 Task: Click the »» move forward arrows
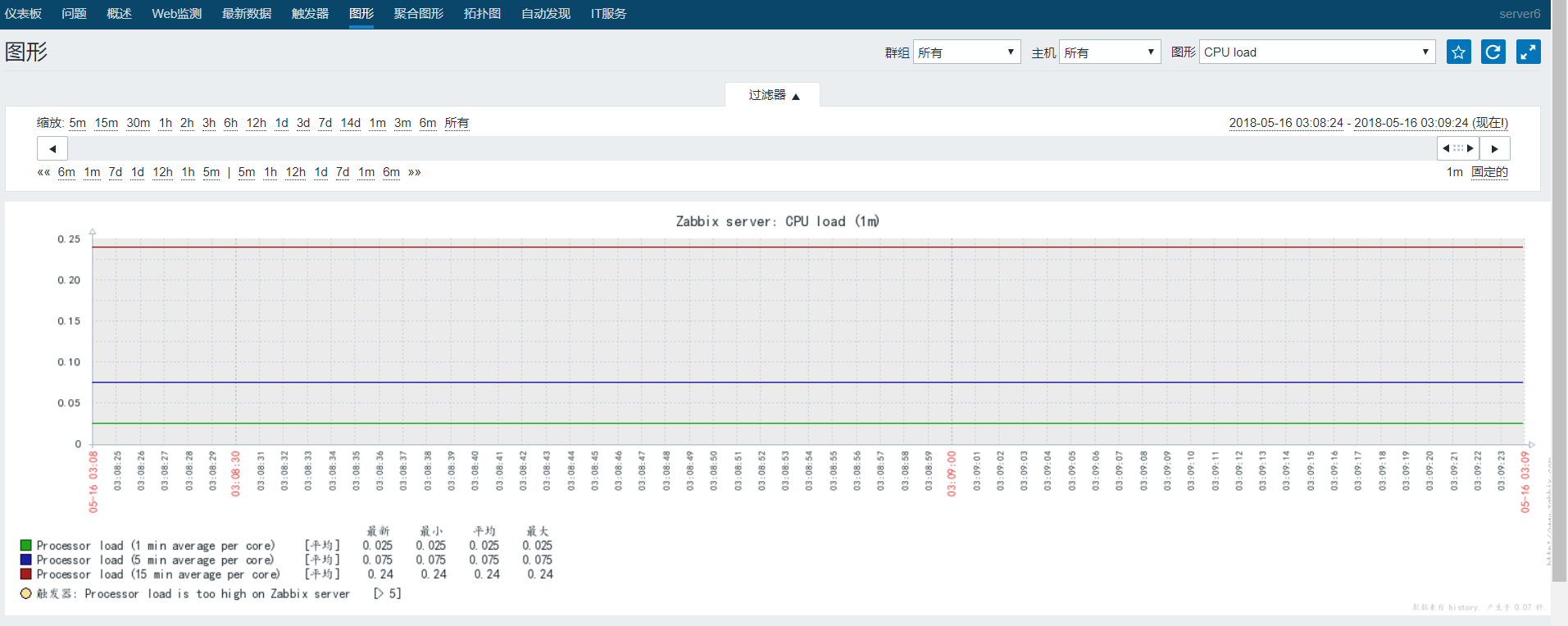pos(415,172)
